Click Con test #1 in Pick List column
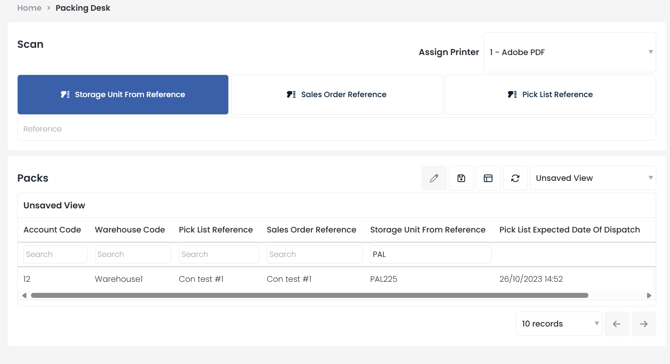 [201, 279]
